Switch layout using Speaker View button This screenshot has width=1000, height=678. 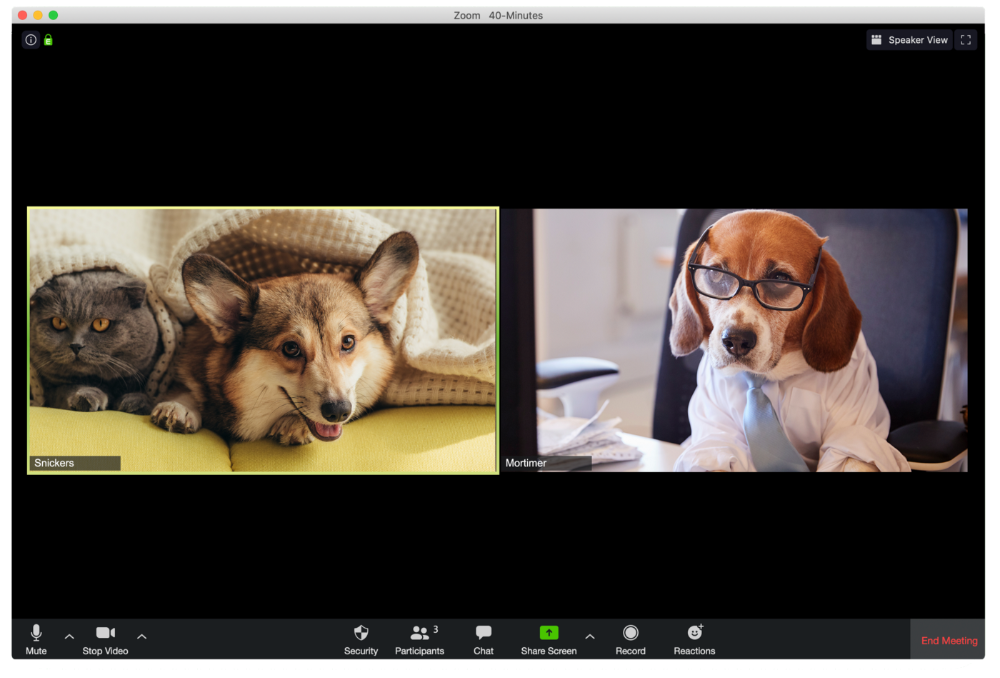909,40
